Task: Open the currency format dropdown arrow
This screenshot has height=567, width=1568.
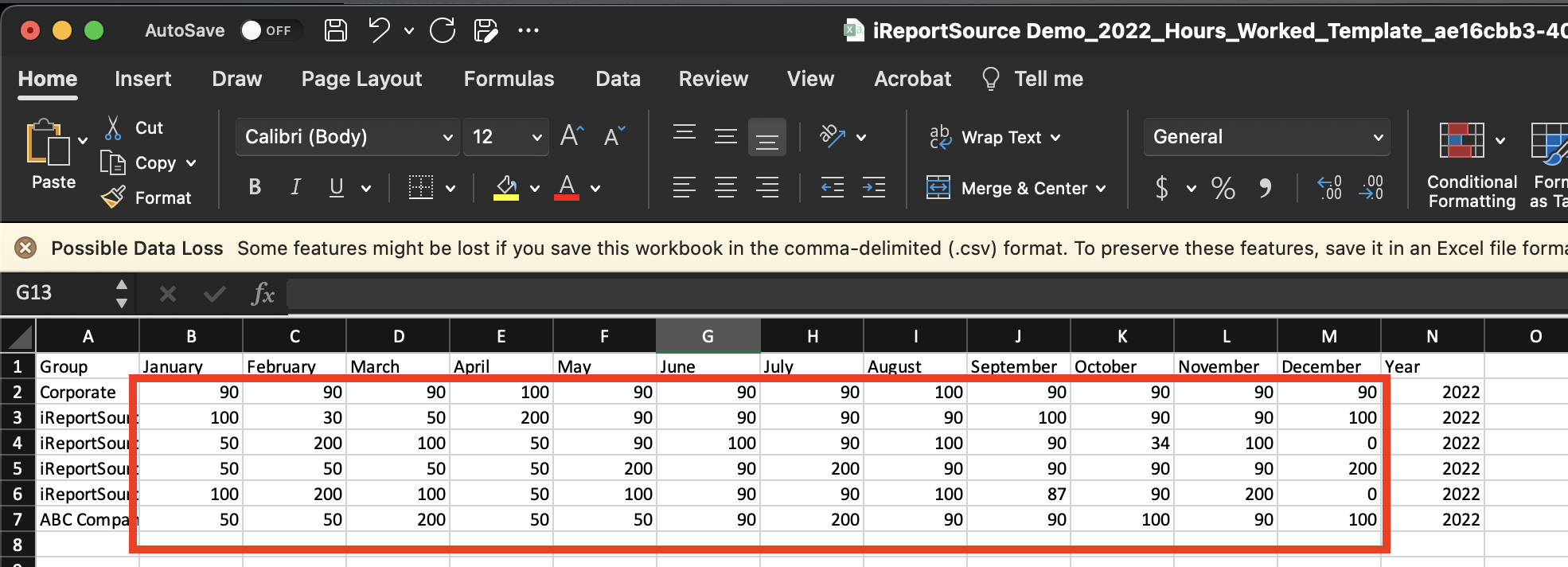Action: [1192, 189]
